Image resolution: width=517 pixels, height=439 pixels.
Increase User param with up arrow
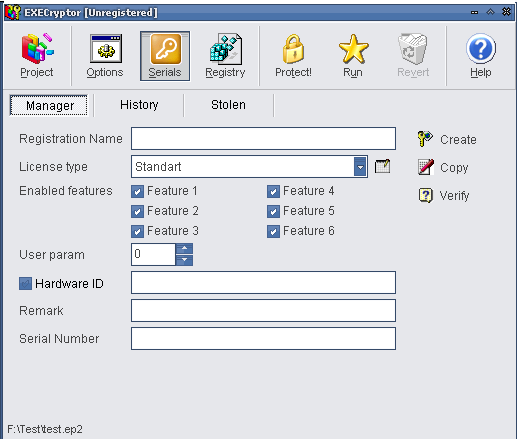(184, 249)
